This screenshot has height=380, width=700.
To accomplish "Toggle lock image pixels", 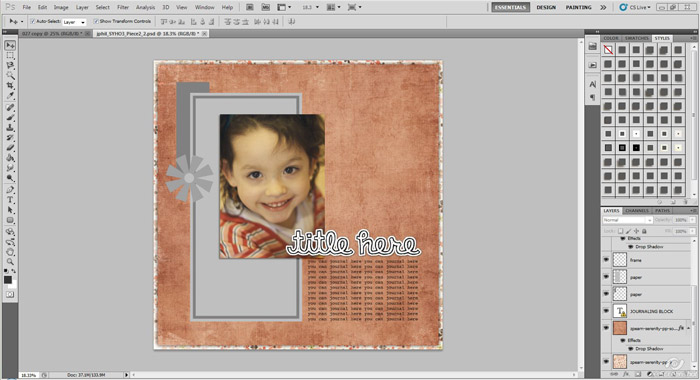I will pyautogui.click(x=629, y=231).
